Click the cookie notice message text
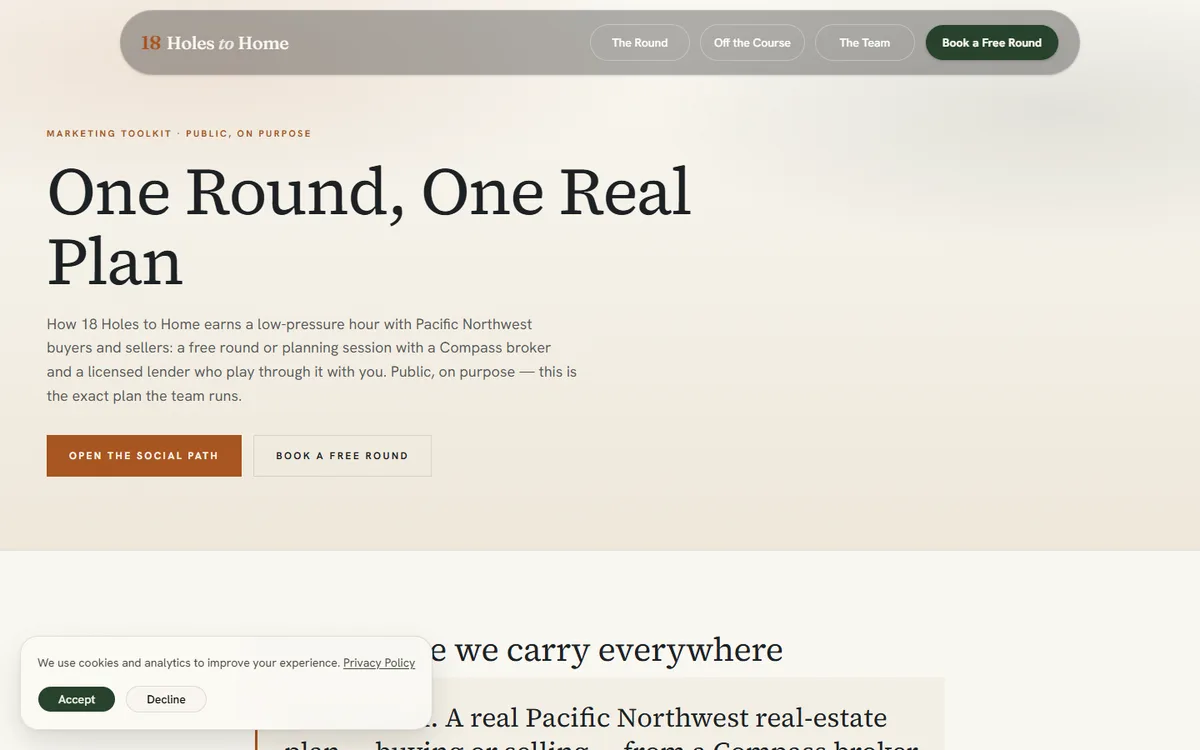This screenshot has height=750, width=1200. (189, 663)
